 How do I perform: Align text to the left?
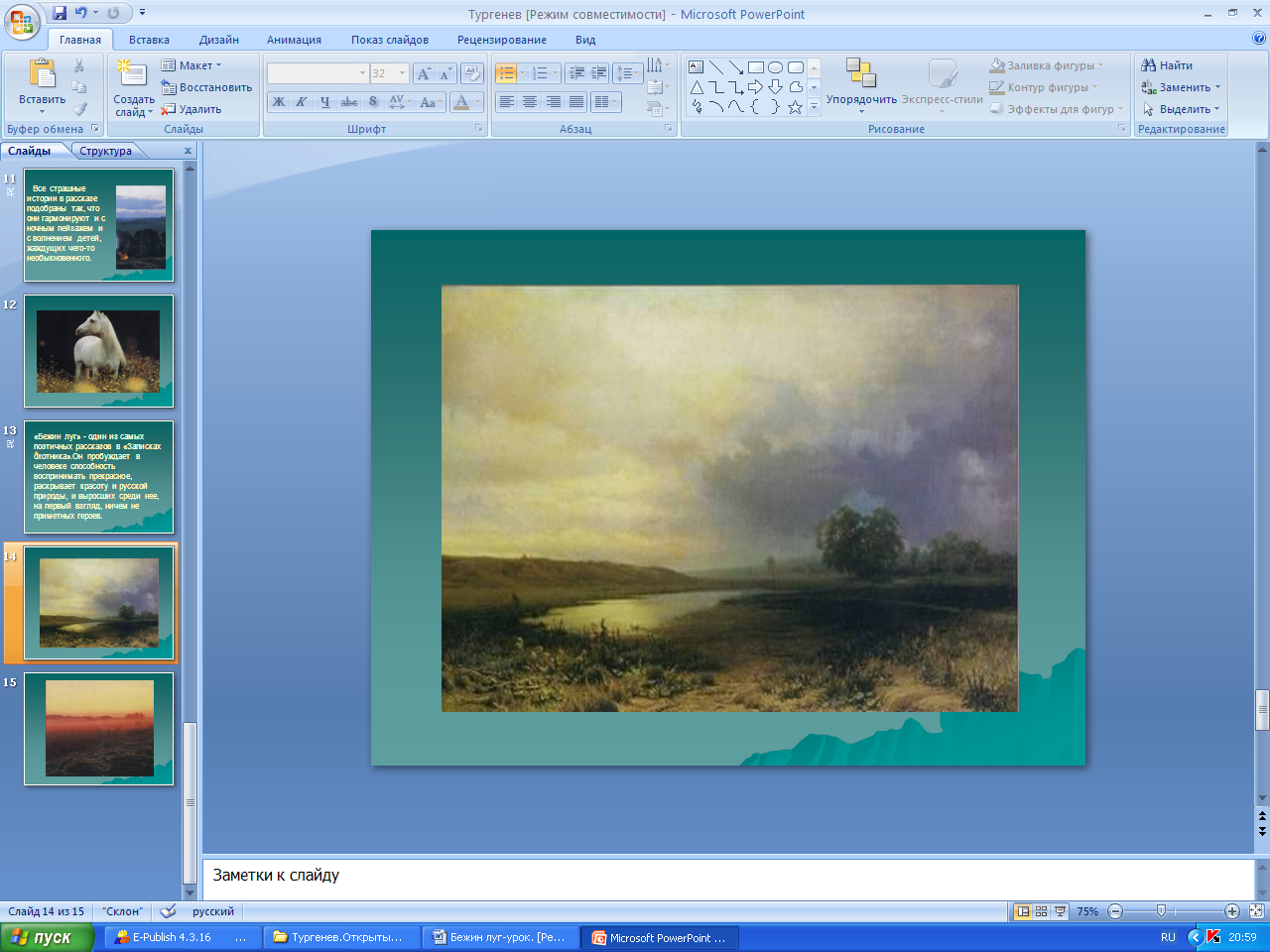coord(507,101)
